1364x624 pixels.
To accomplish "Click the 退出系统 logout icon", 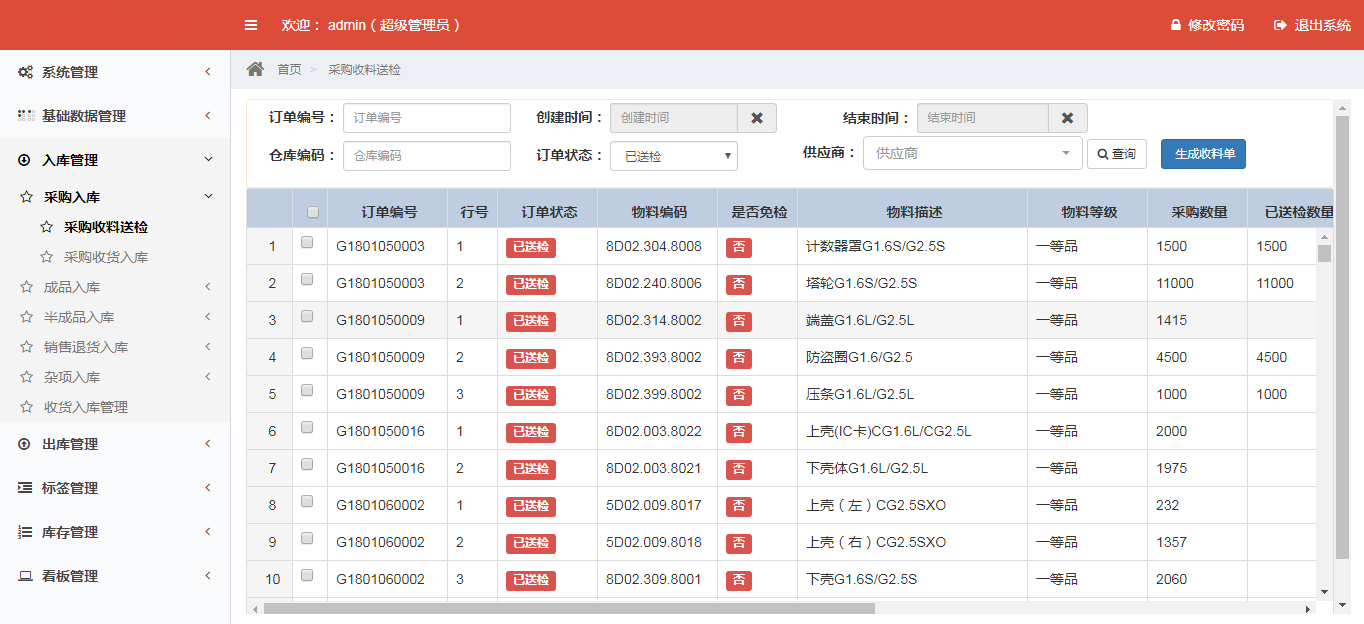I will (x=1280, y=25).
